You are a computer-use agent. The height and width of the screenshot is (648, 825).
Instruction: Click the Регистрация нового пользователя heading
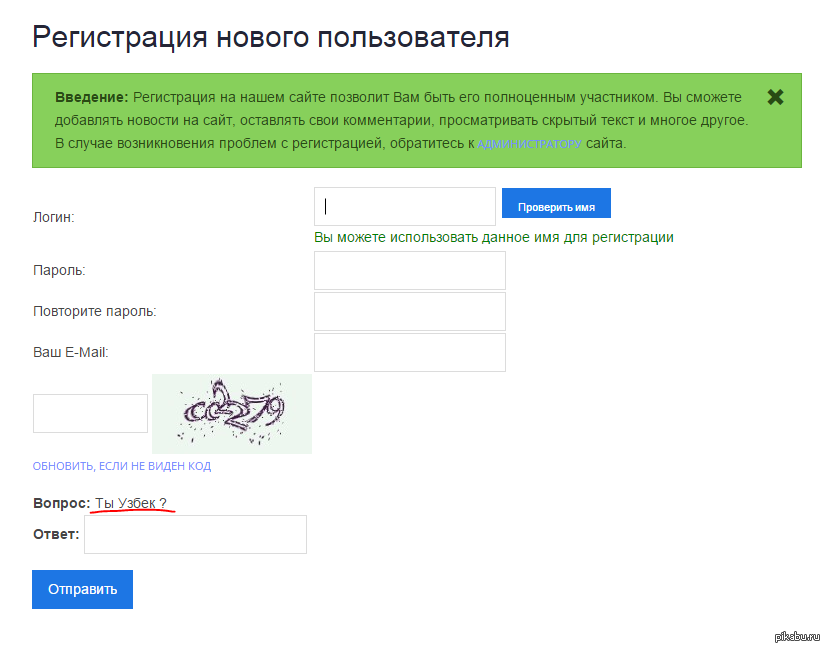[271, 37]
